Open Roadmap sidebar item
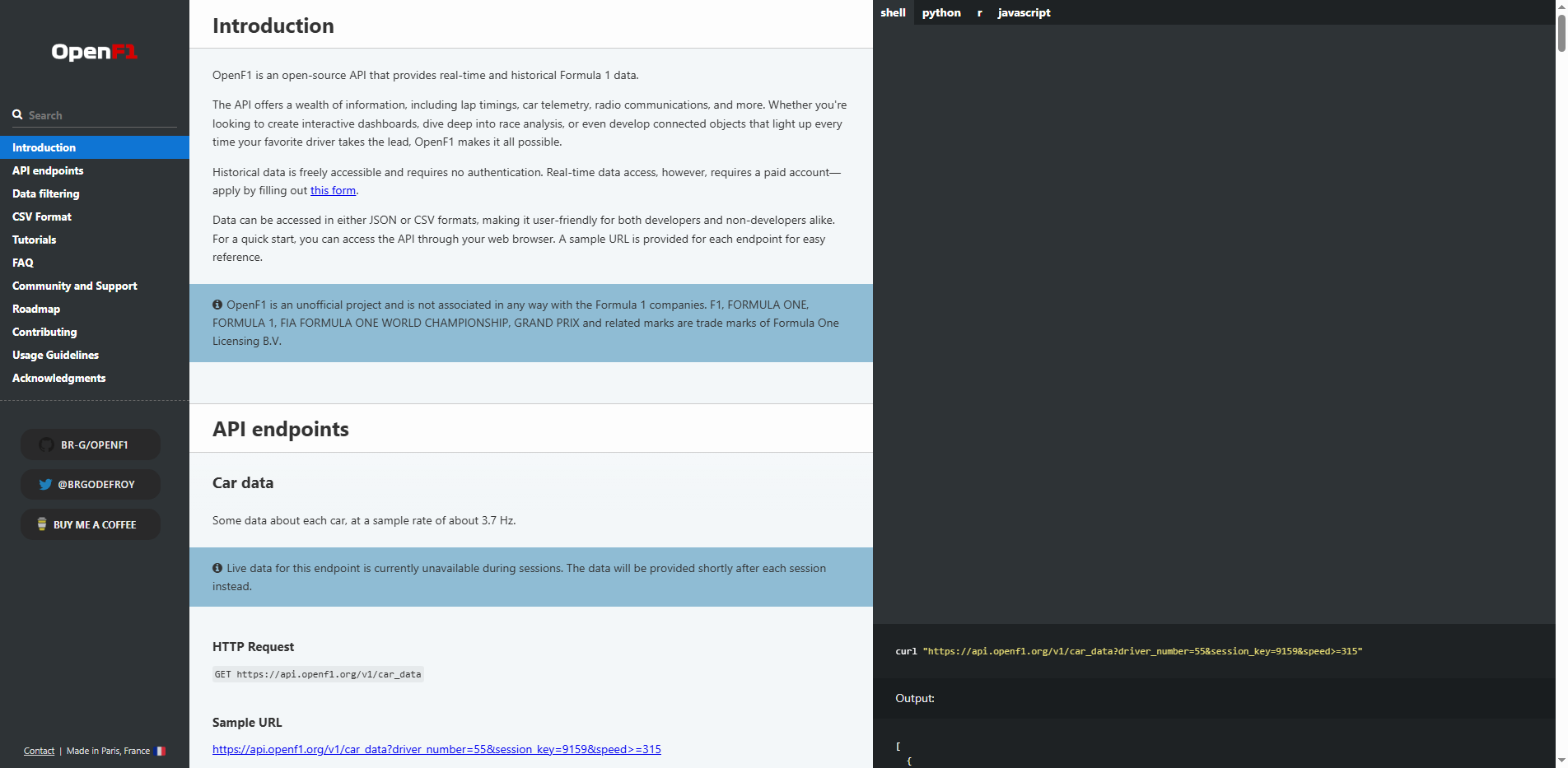The width and height of the screenshot is (1568, 768). [95, 309]
